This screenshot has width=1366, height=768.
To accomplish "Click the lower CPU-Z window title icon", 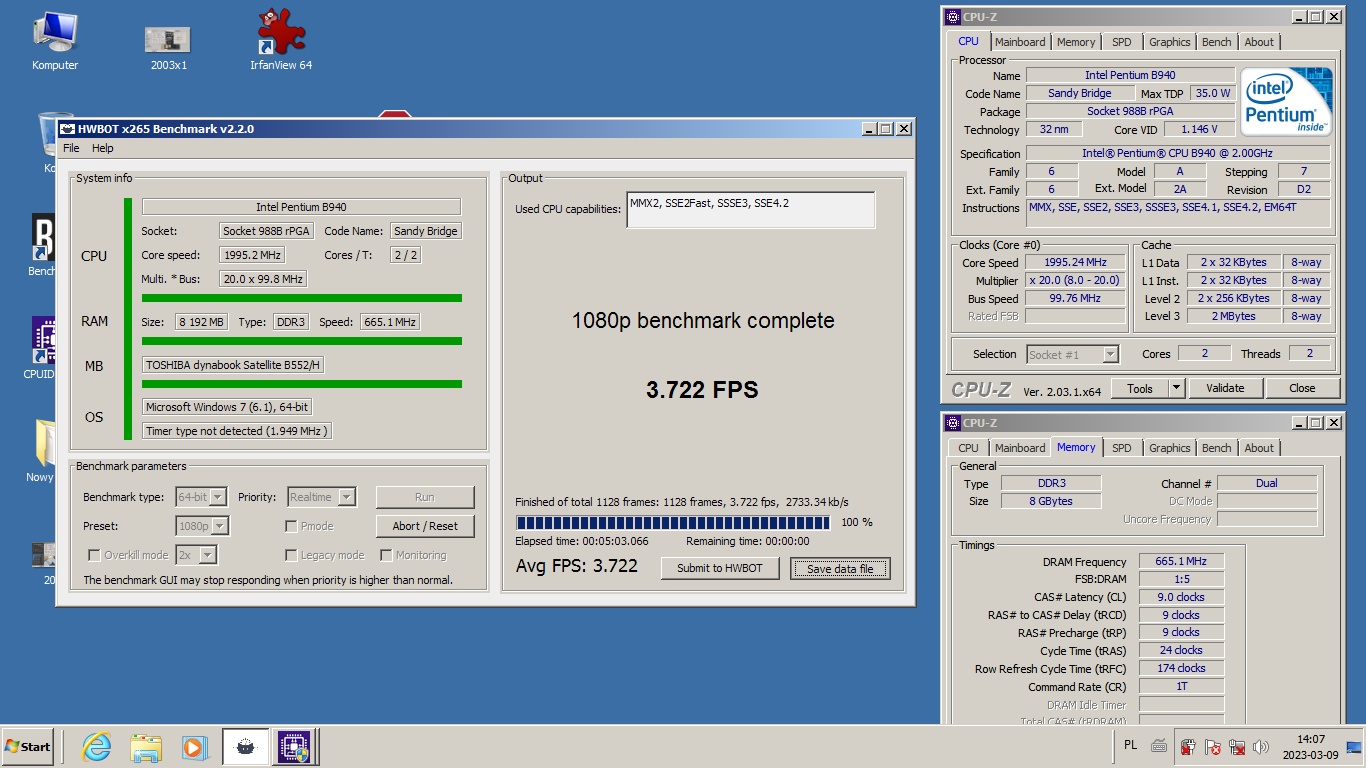I will [x=952, y=423].
